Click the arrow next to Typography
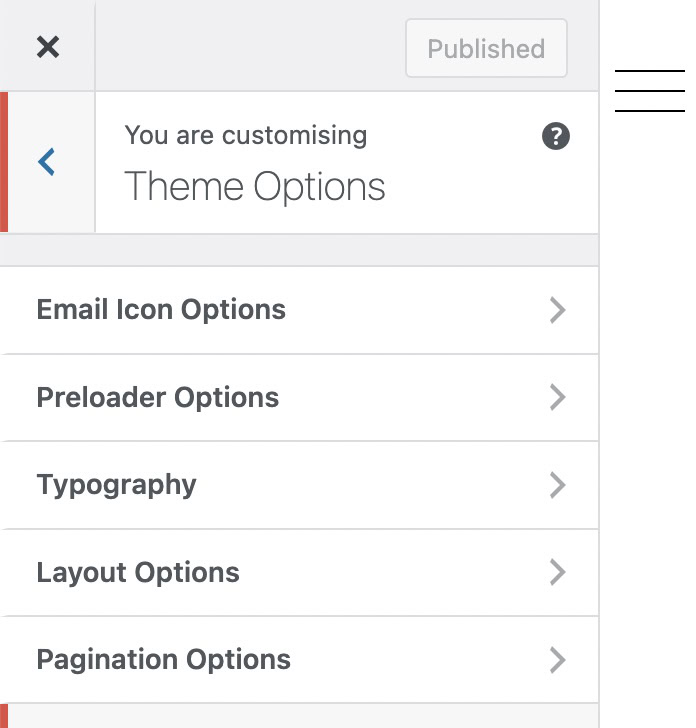 [x=558, y=485]
